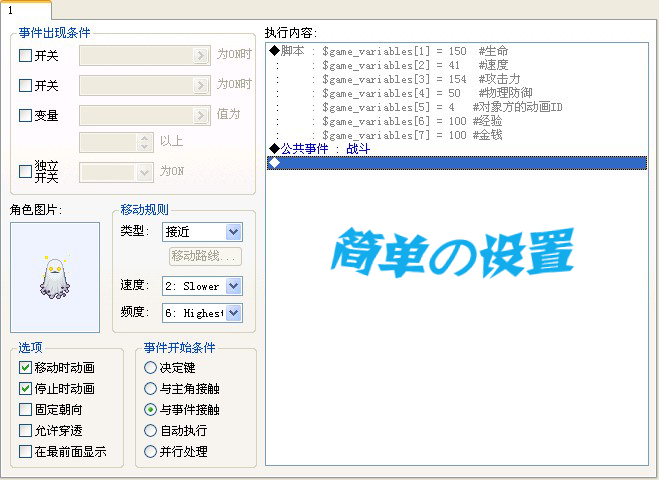The width and height of the screenshot is (659, 480).
Task: Select 自动执行 trigger radio button
Action: (150, 430)
